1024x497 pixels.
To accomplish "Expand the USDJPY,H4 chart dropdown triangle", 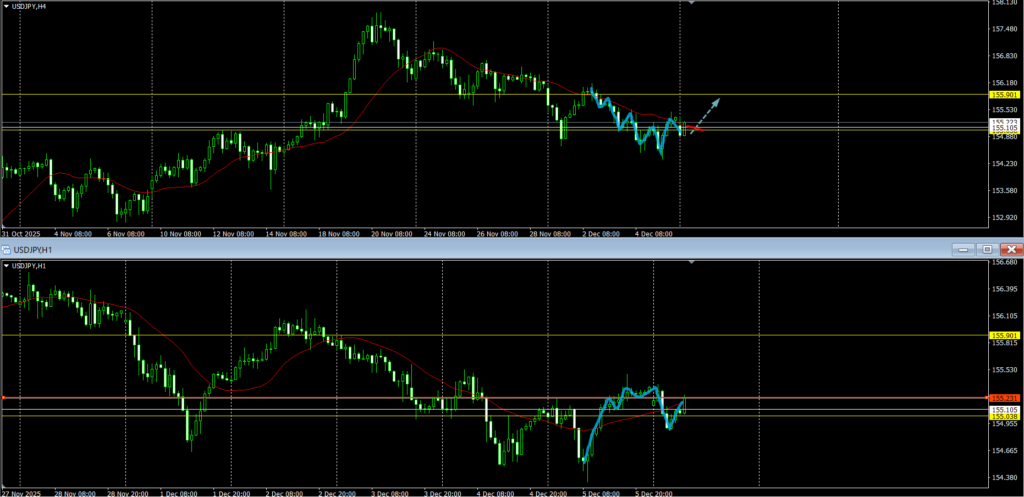I will click(8, 5).
